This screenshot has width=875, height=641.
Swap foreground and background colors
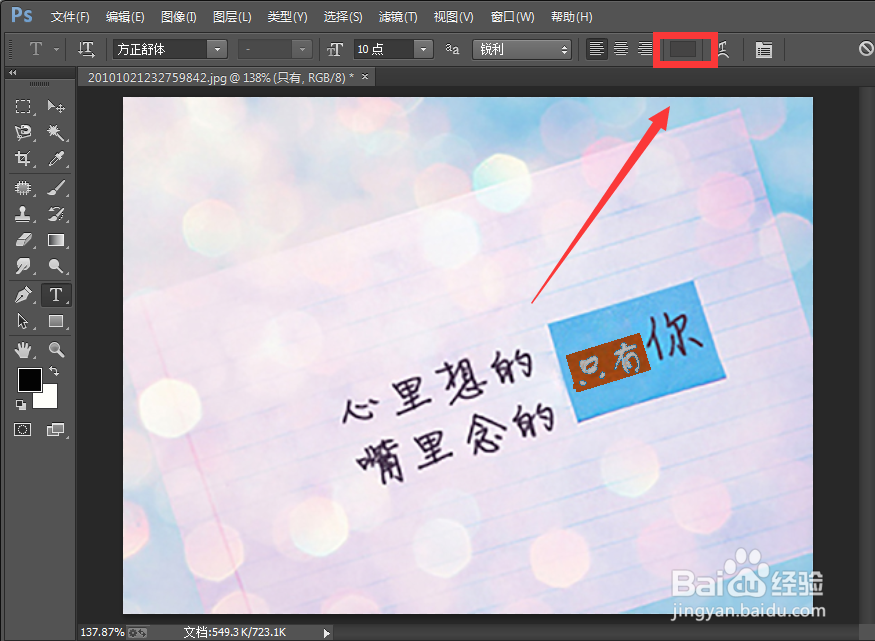point(54,371)
